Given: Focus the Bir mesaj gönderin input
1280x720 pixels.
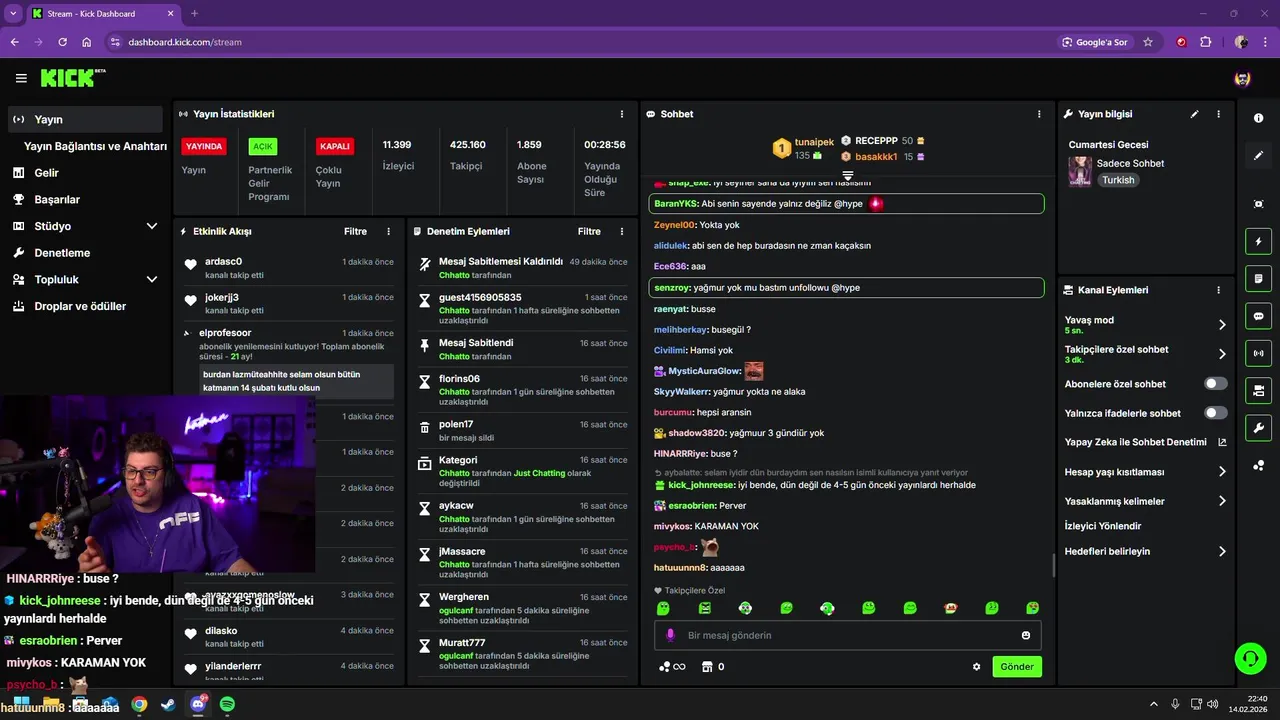Looking at the screenshot, I should 846,635.
